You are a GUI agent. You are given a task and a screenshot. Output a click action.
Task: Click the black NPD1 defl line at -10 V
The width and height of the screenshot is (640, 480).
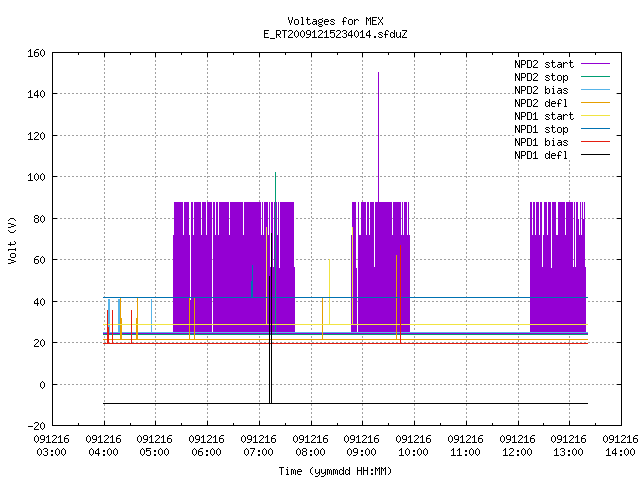click(345, 404)
